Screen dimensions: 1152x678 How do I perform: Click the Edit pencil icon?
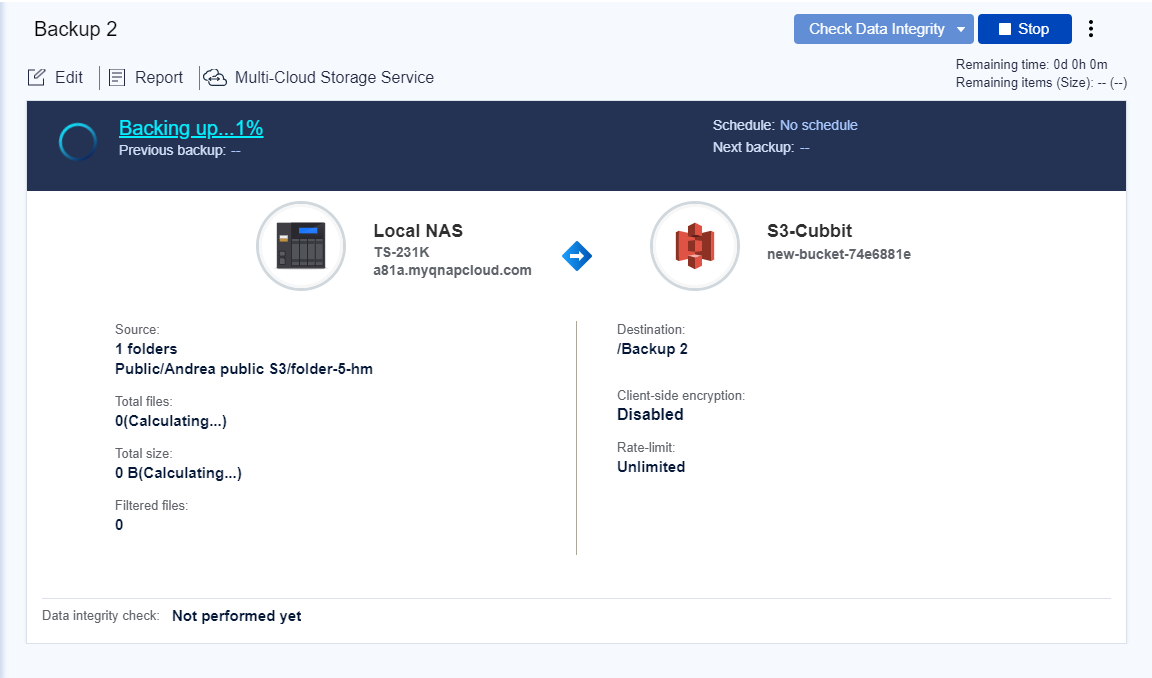pos(36,77)
